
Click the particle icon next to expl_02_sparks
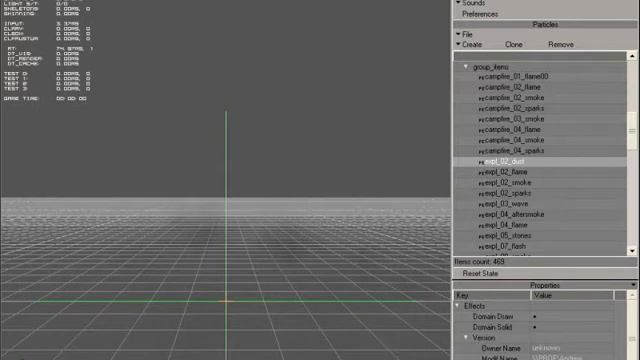(481, 193)
